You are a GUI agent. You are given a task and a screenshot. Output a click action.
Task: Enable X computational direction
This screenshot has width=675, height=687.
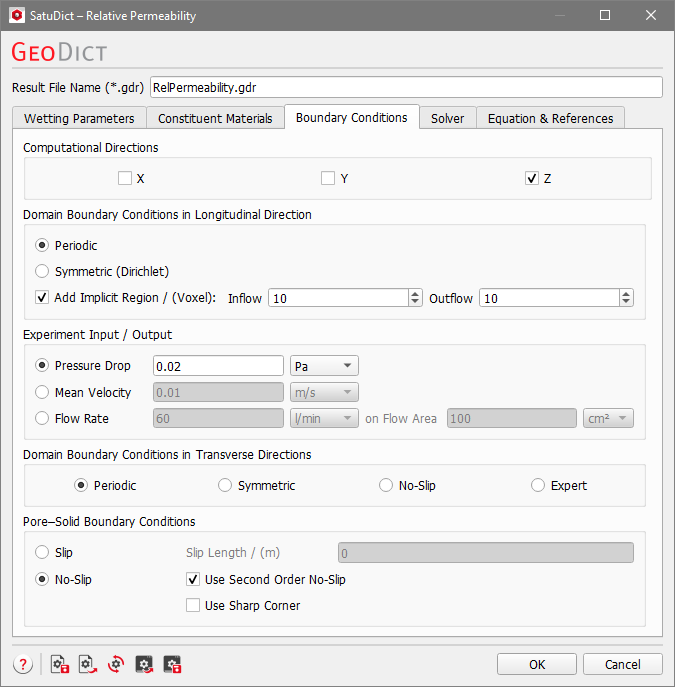pos(125,178)
